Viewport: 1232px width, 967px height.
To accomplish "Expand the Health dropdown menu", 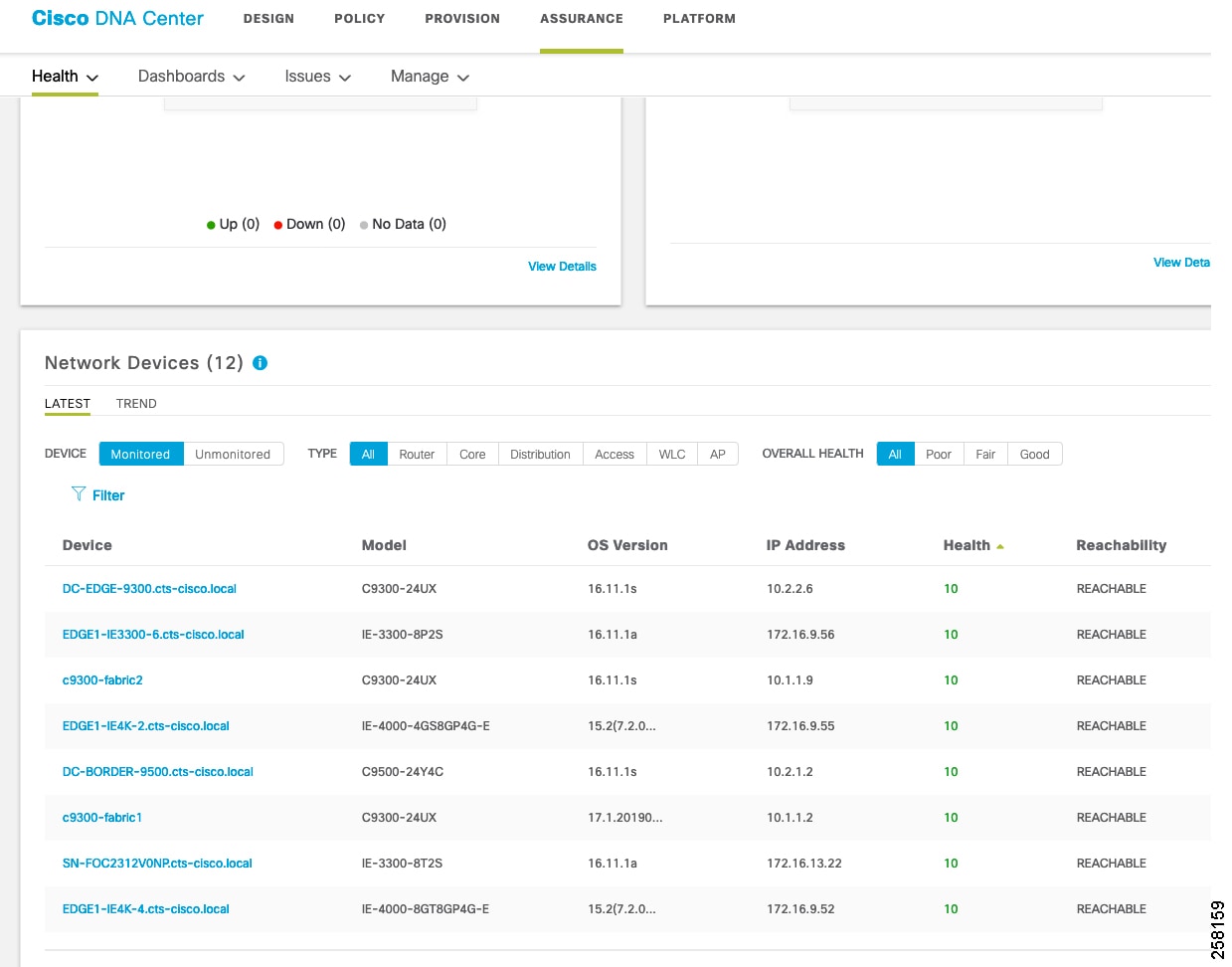I will tap(65, 77).
